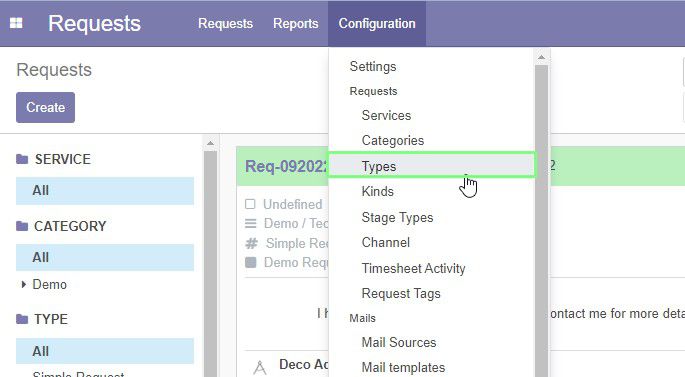Toggle the Undefined checkbox
Screen dimensions: 685x377
pos(250,204)
